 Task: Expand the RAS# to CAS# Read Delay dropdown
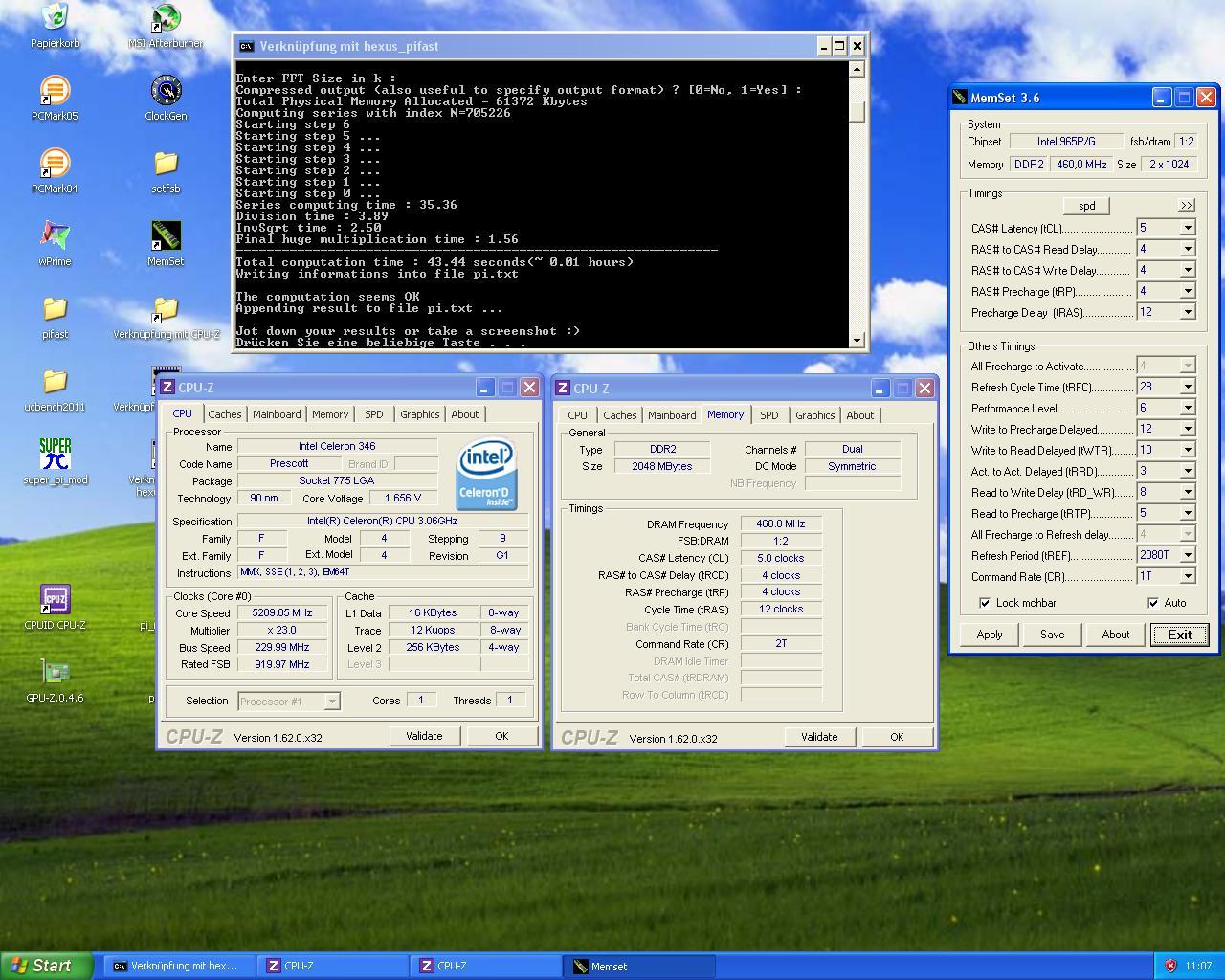1188,249
